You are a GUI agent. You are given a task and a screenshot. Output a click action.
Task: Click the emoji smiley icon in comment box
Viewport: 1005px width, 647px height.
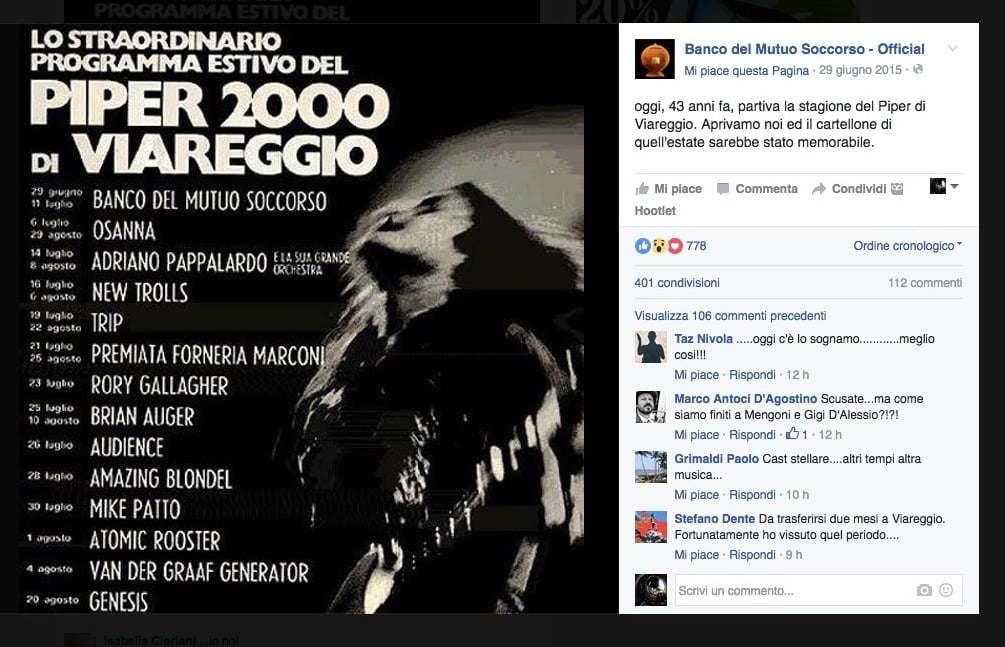[946, 590]
